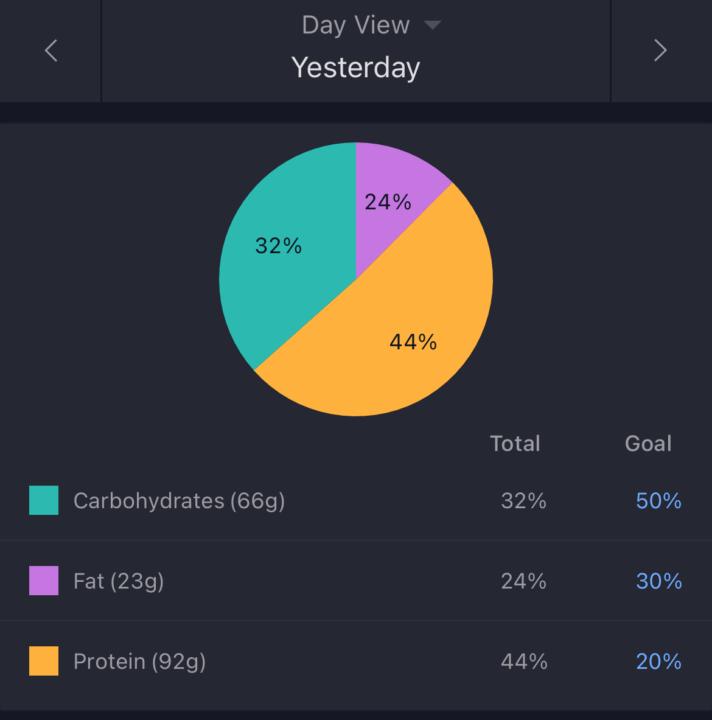Click the dropdown triangle beside Day View
This screenshot has width=712, height=720.
click(432, 25)
